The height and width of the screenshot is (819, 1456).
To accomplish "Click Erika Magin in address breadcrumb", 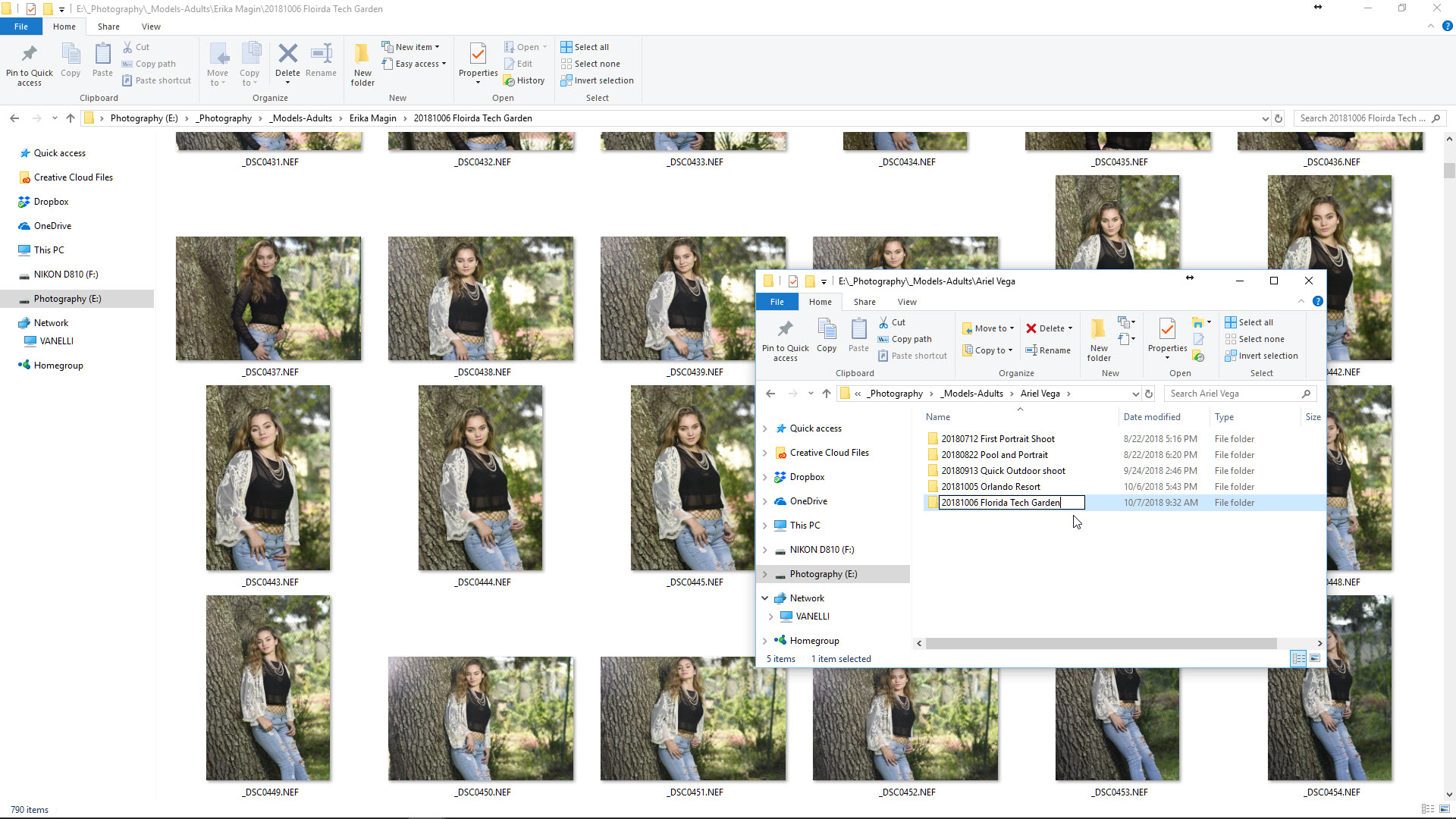I will pos(372,118).
